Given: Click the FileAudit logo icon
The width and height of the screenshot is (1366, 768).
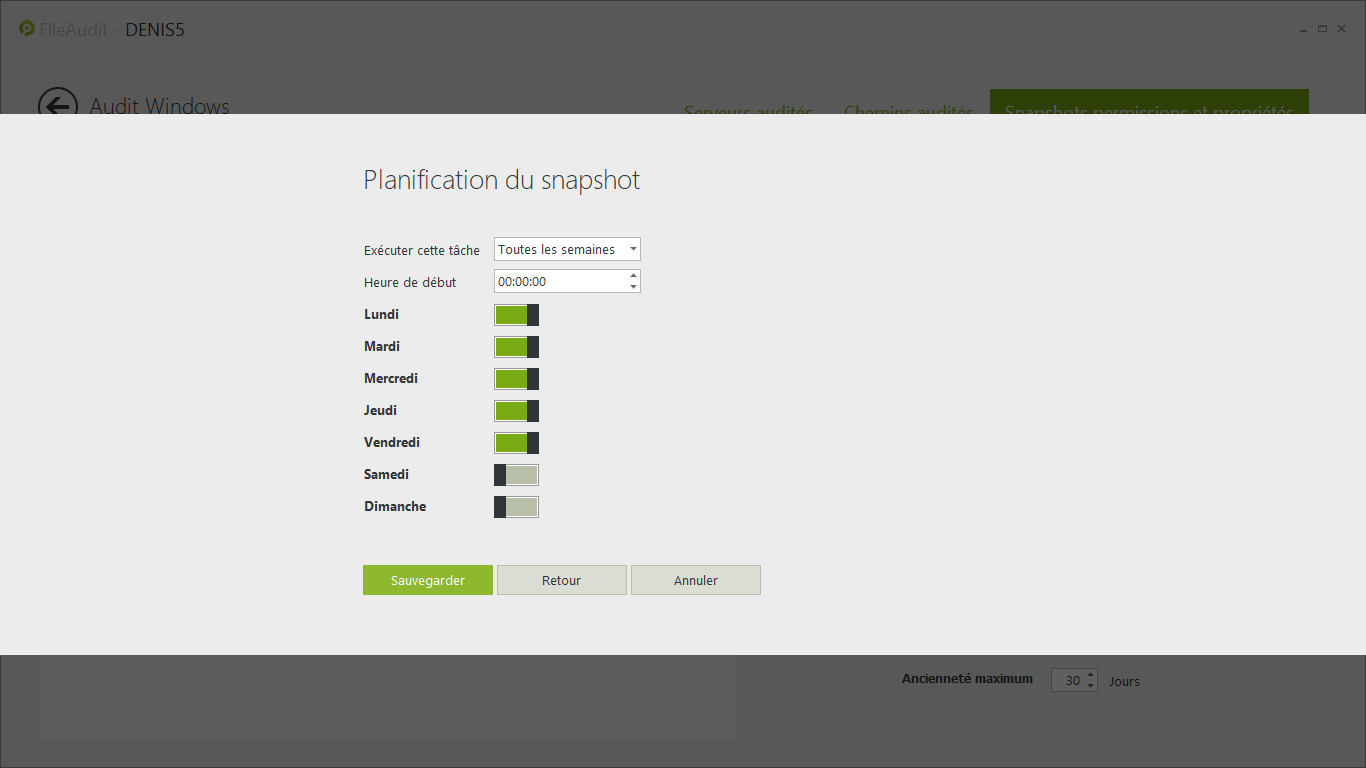Looking at the screenshot, I should click(27, 29).
